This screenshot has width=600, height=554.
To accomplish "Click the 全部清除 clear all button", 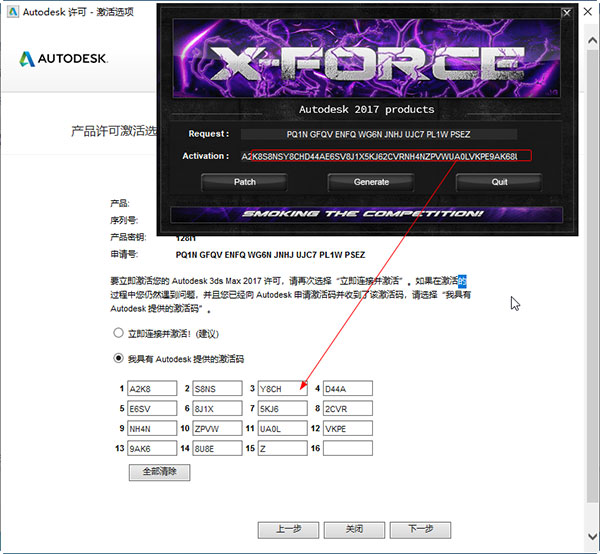I will point(159,472).
